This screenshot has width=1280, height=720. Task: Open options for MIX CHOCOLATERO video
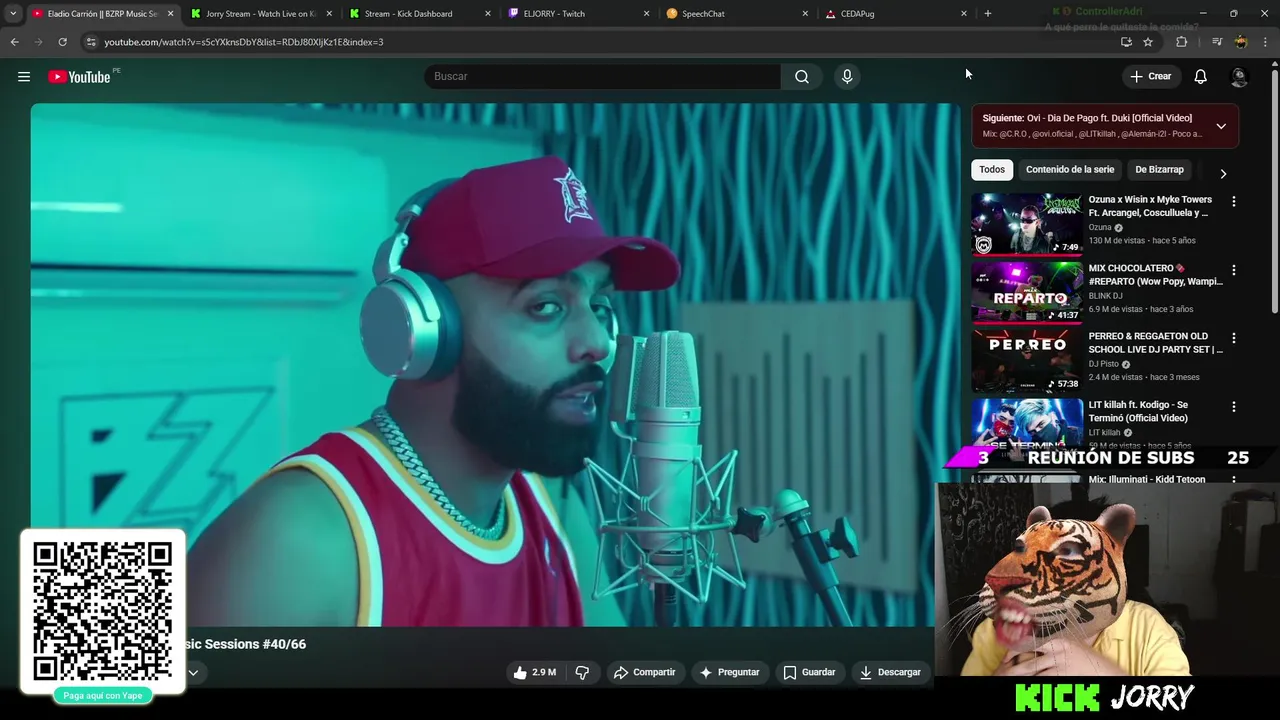coord(1234,270)
